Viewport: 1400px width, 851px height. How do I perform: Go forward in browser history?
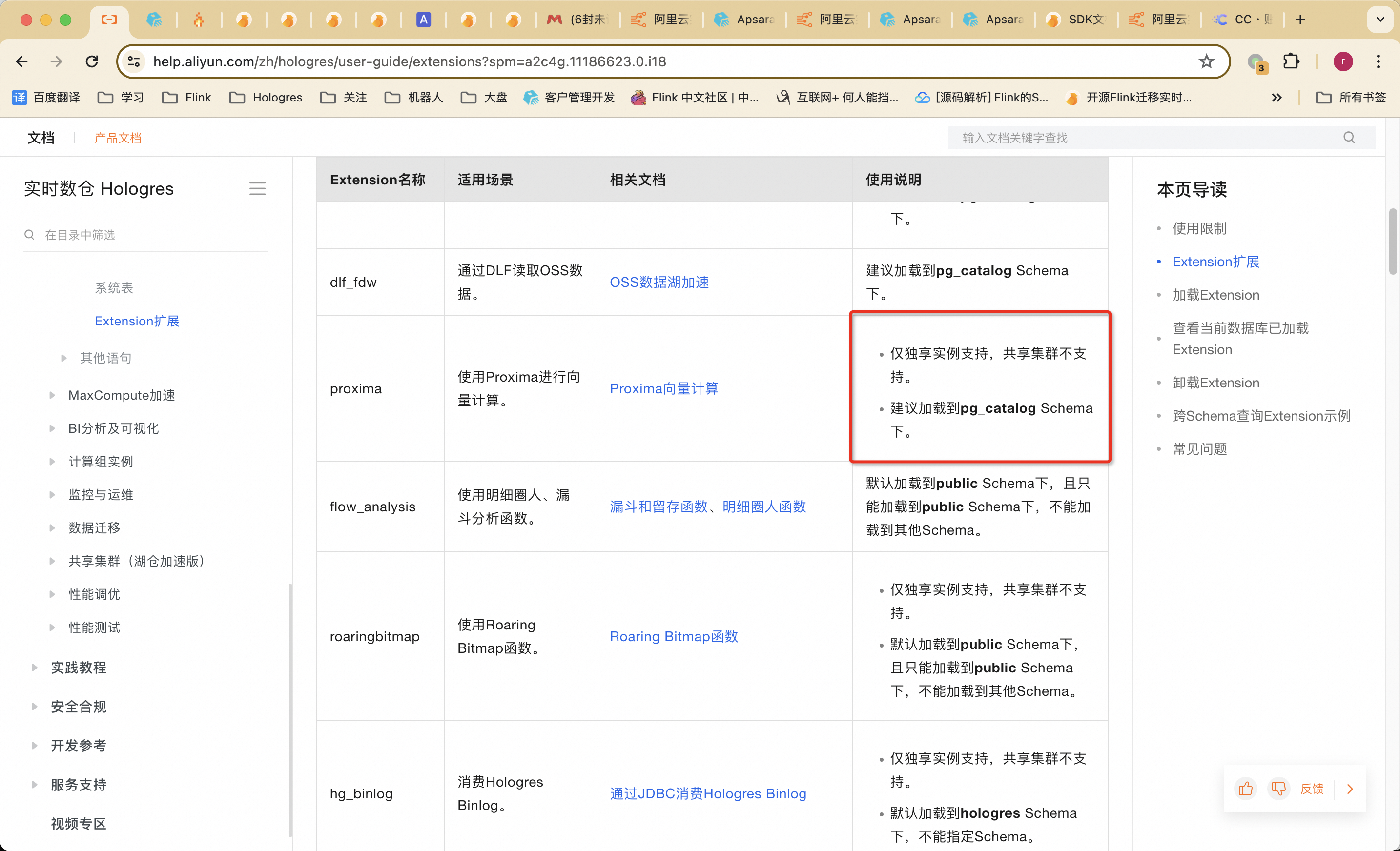56,61
